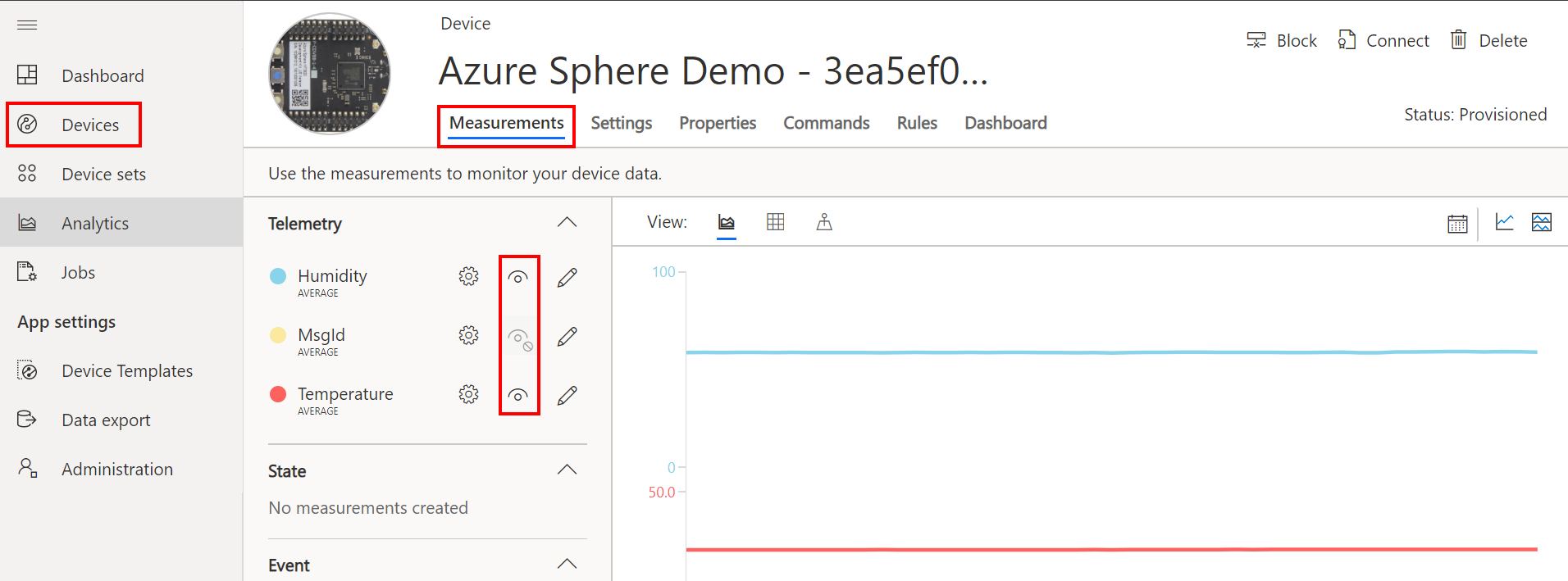Edit Temperature with pencil icon

point(567,396)
